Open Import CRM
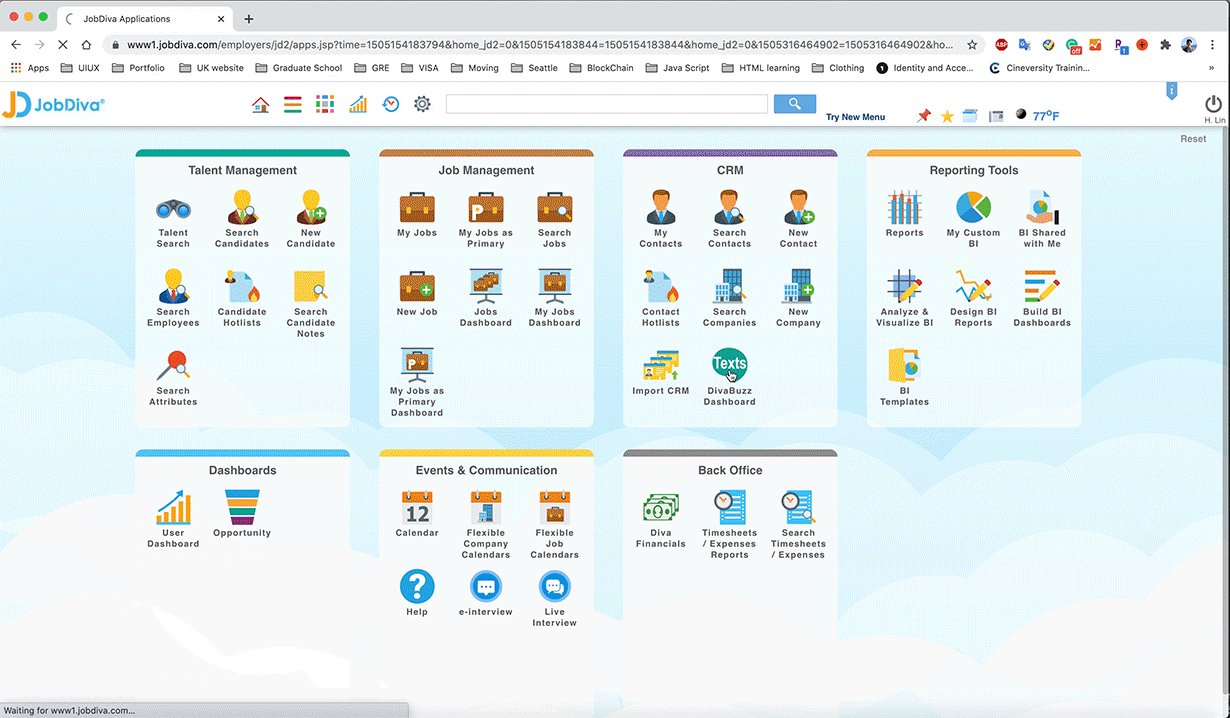This screenshot has height=718, width=1230. (x=661, y=365)
